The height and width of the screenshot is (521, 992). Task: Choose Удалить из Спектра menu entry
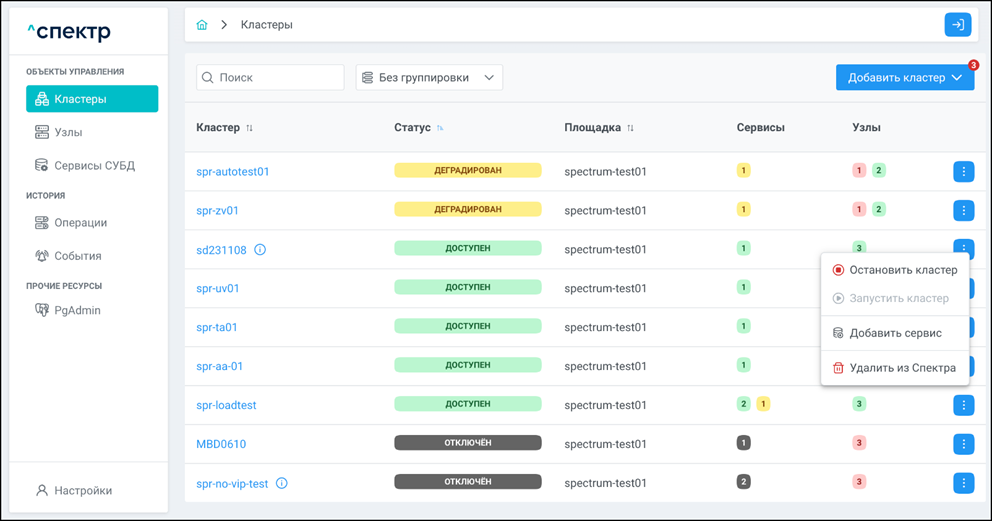pyautogui.click(x=895, y=368)
